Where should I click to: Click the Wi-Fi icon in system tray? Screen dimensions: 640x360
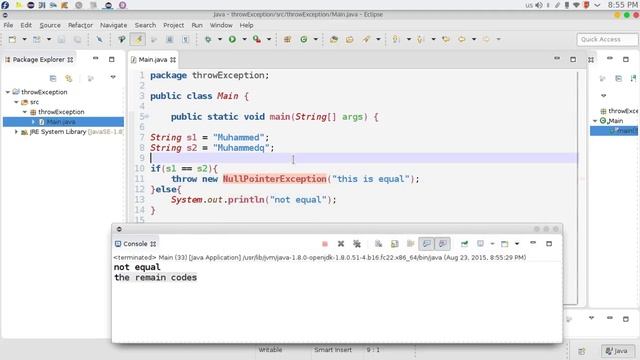coord(576,5)
